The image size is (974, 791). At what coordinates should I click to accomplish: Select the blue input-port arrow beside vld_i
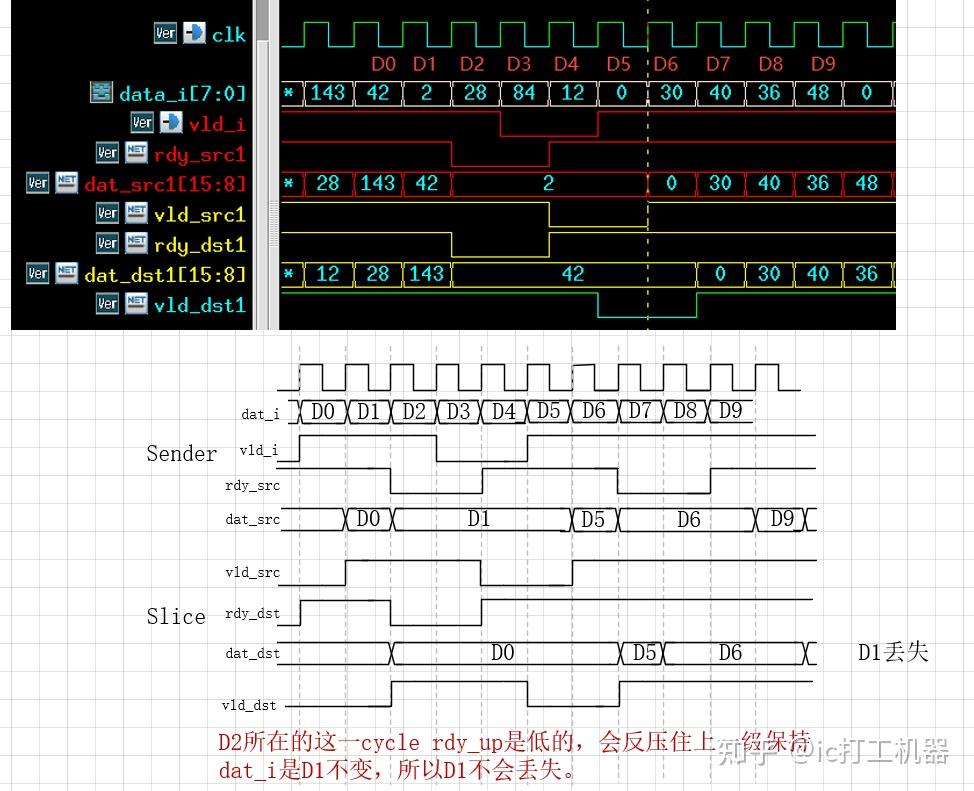(172, 121)
